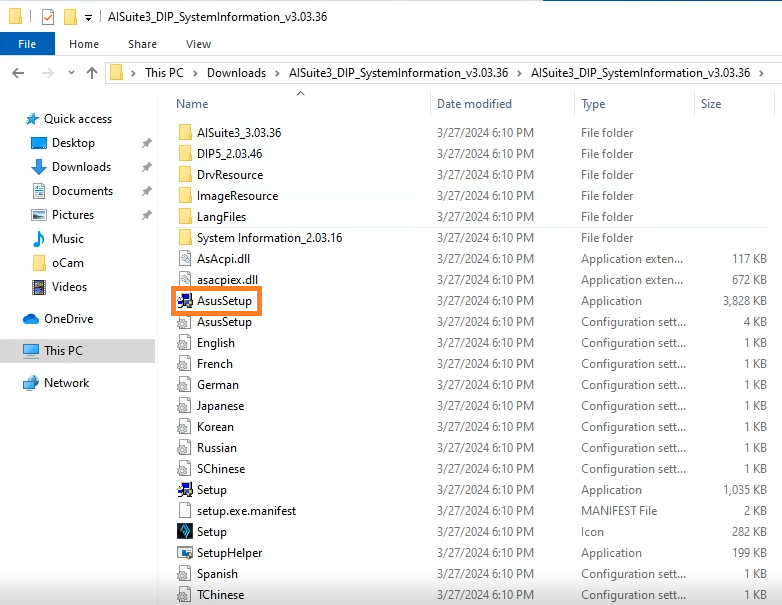Viewport: 782px width, 605px height.
Task: Expand chevron after Downloads in address bar
Action: [277, 73]
